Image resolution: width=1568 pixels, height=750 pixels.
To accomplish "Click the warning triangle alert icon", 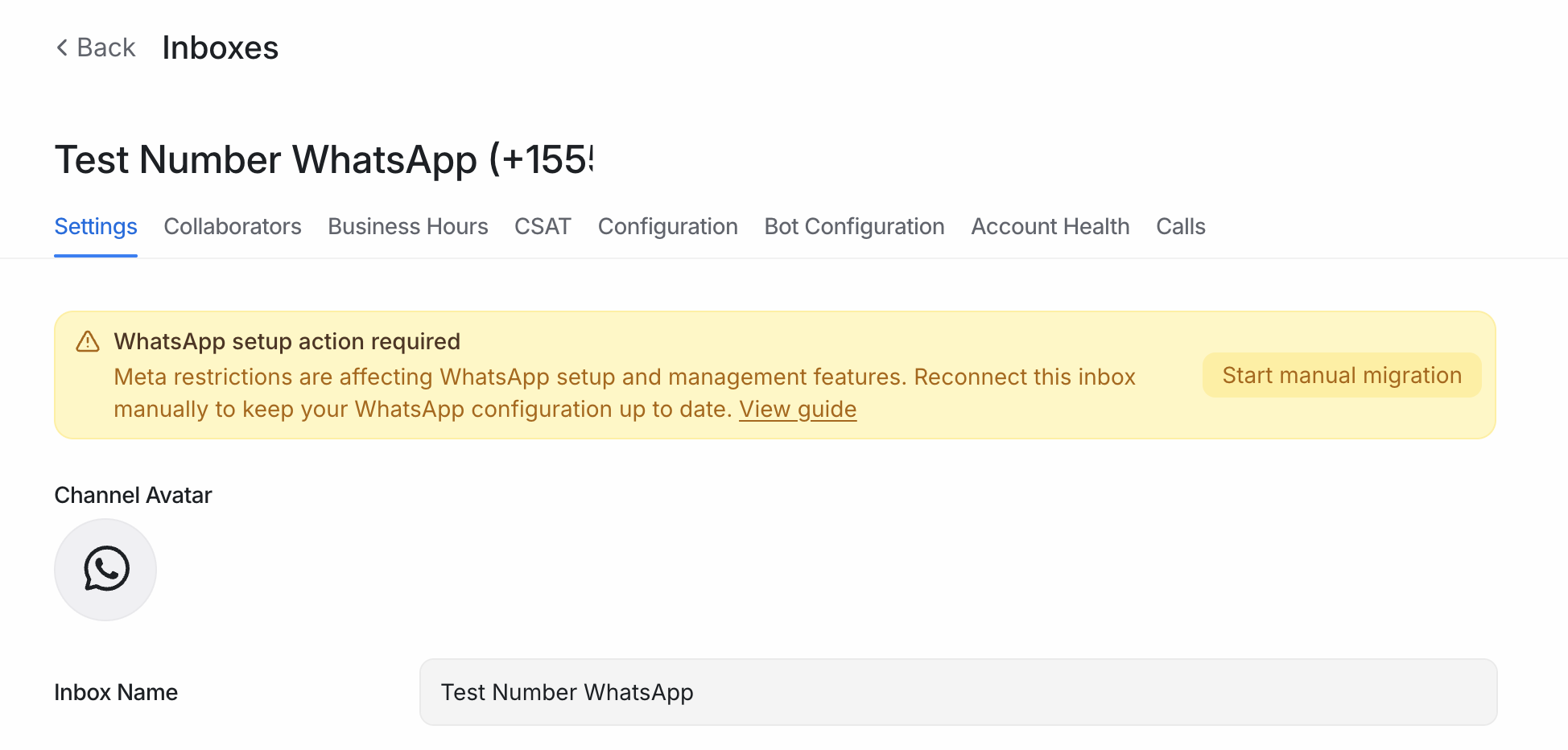I will [88, 342].
